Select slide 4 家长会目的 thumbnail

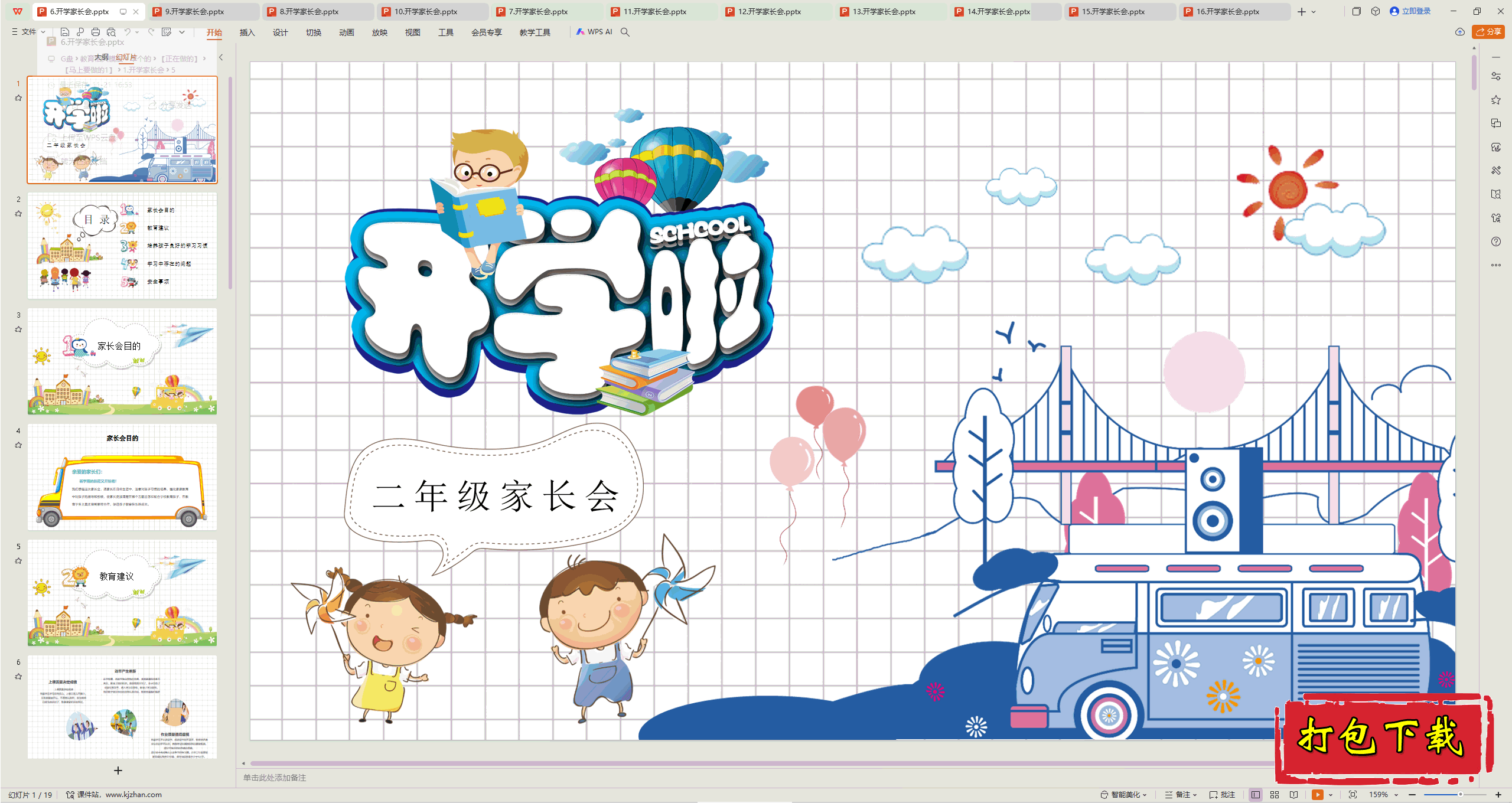[122, 477]
